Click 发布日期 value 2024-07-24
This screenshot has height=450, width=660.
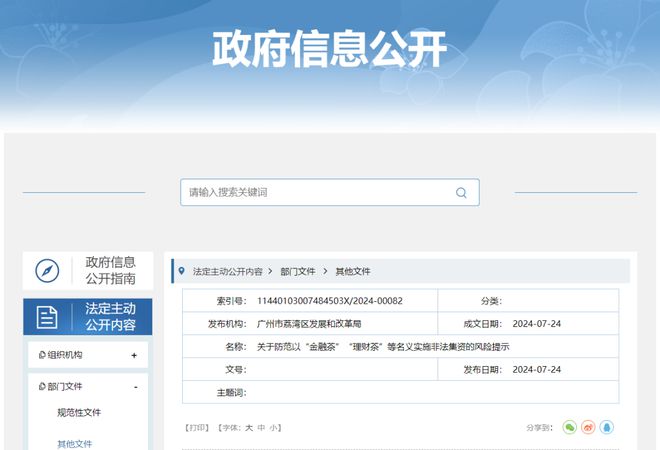pyautogui.click(x=537, y=370)
